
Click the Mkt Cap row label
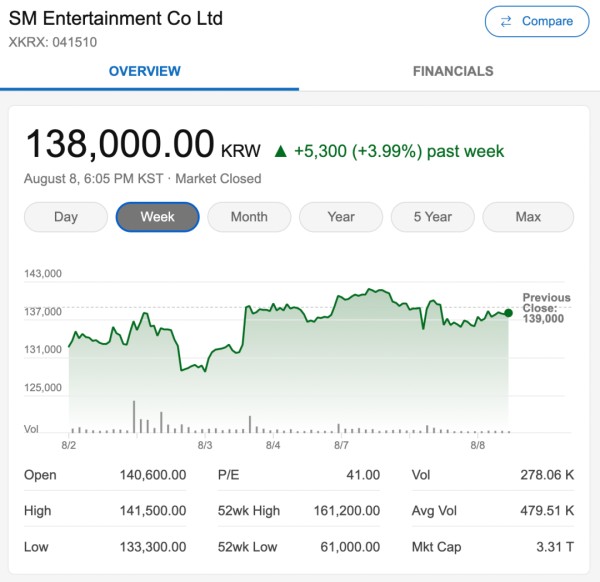436,547
